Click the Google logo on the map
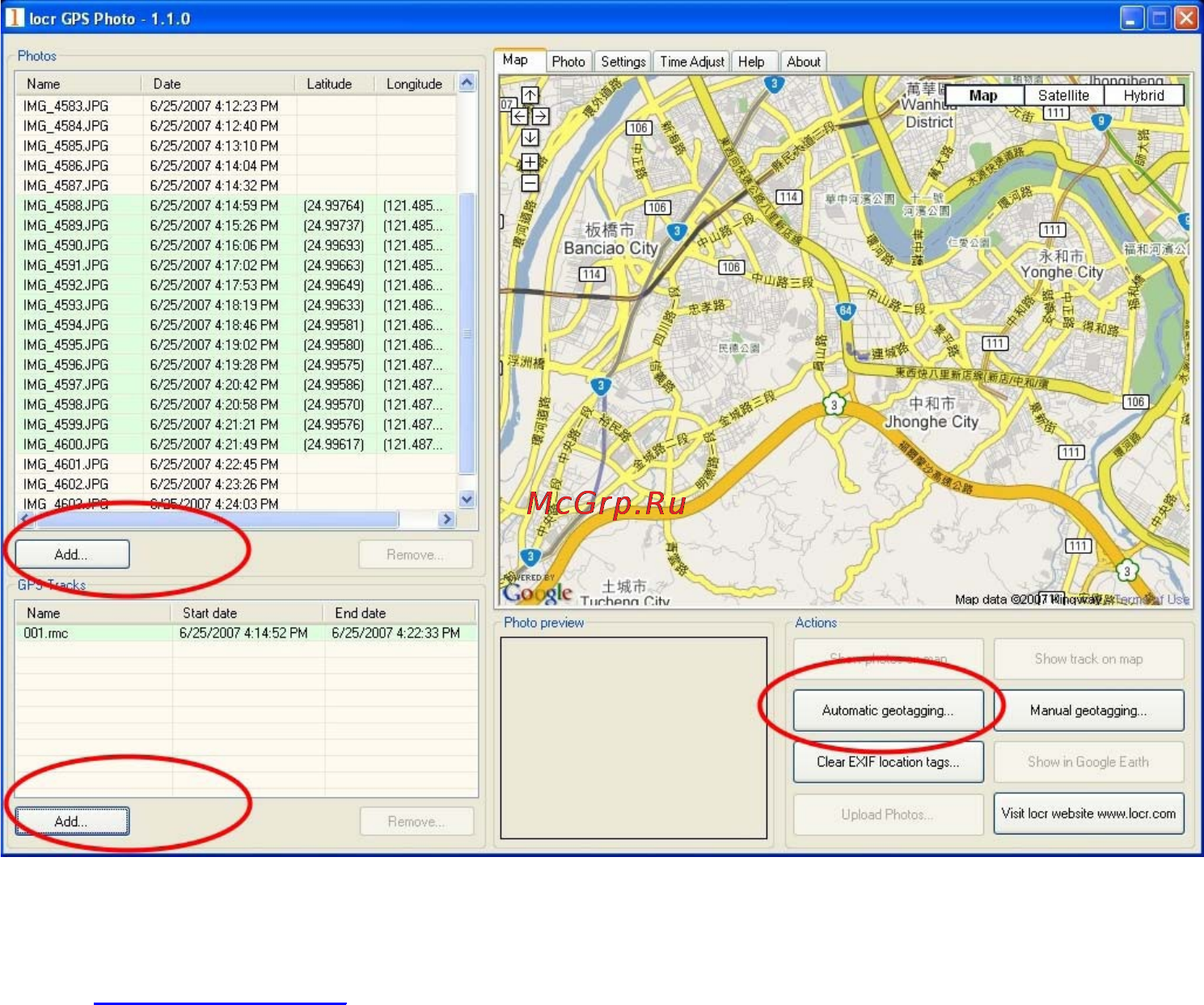 pyautogui.click(x=538, y=593)
